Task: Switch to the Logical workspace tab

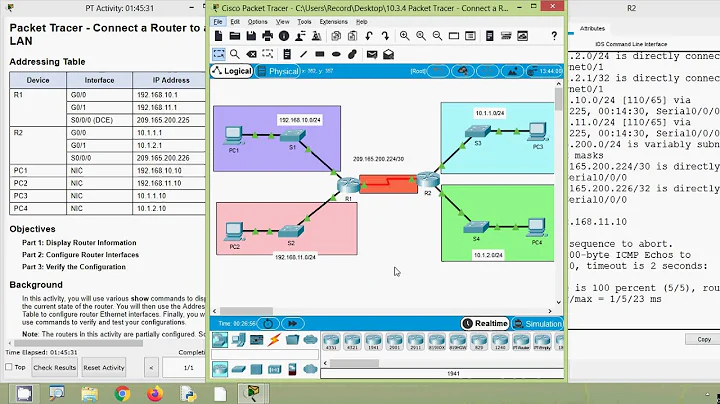Action: click(x=232, y=71)
